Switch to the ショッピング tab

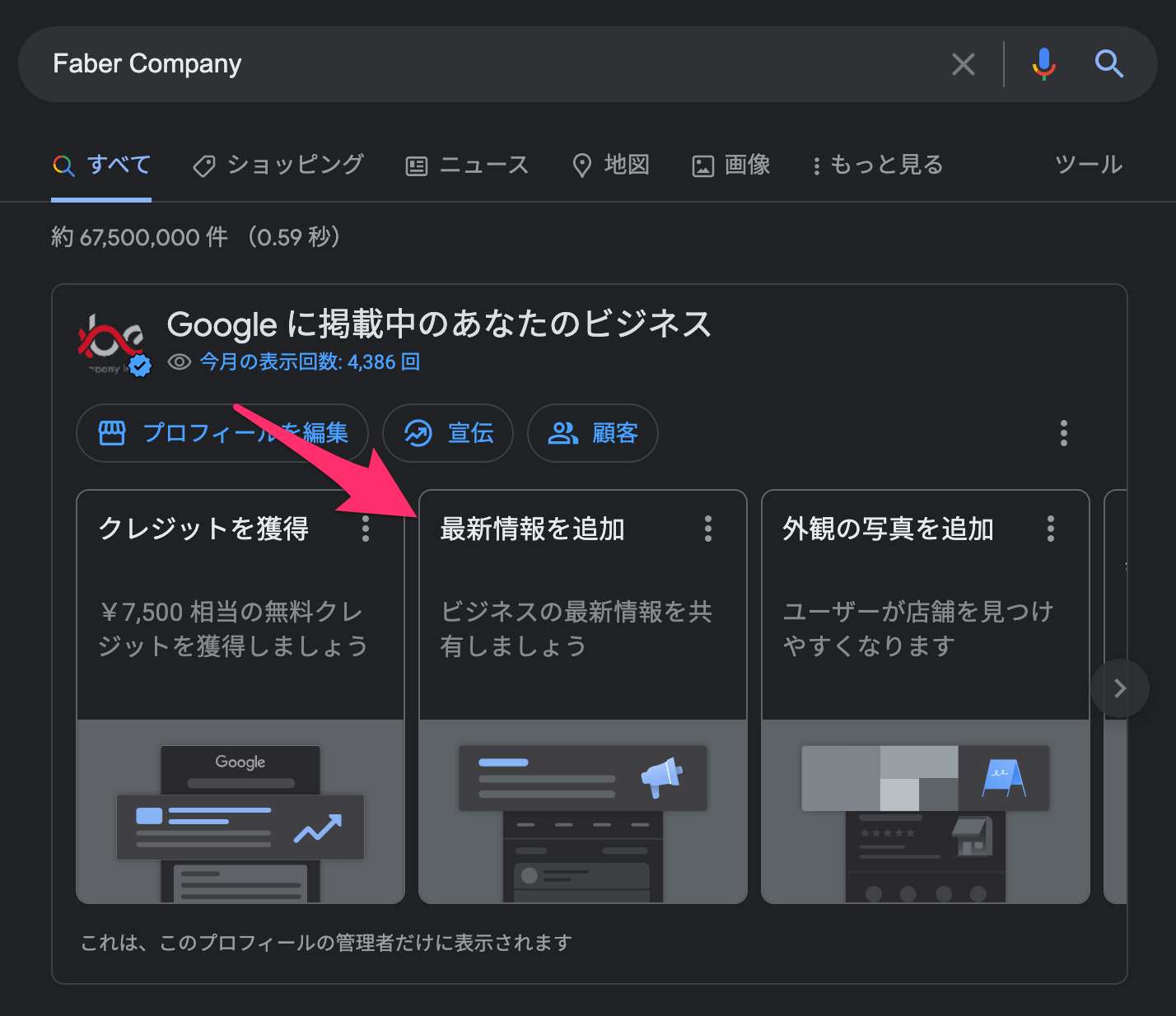click(278, 165)
